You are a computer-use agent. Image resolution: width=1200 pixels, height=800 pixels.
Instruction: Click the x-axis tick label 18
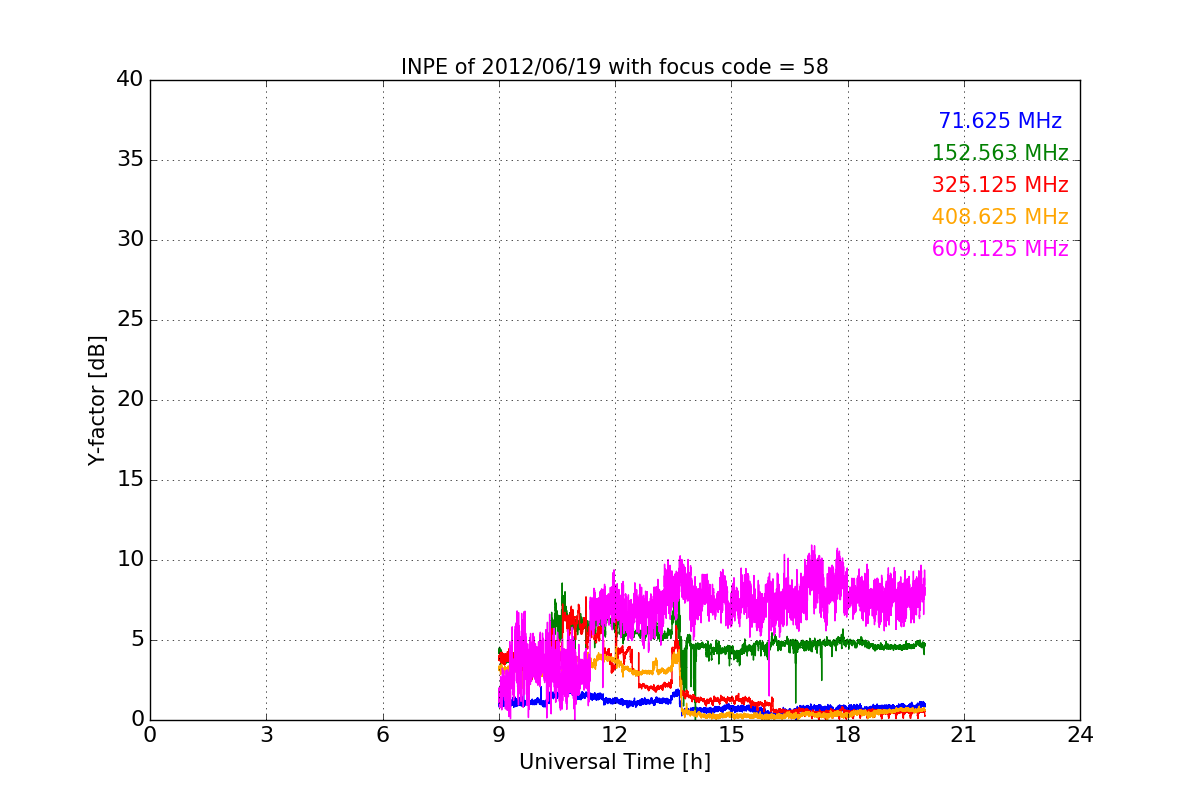[x=847, y=735]
